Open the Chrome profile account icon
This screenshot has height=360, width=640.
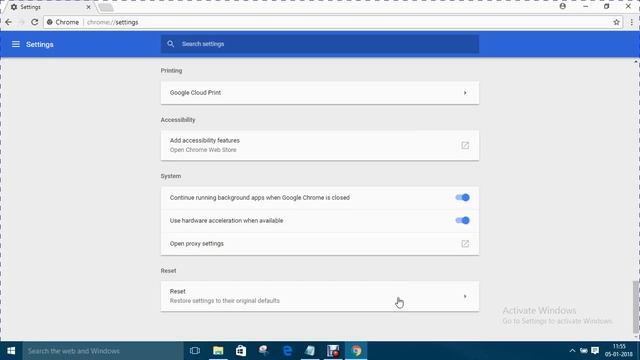pos(562,6)
